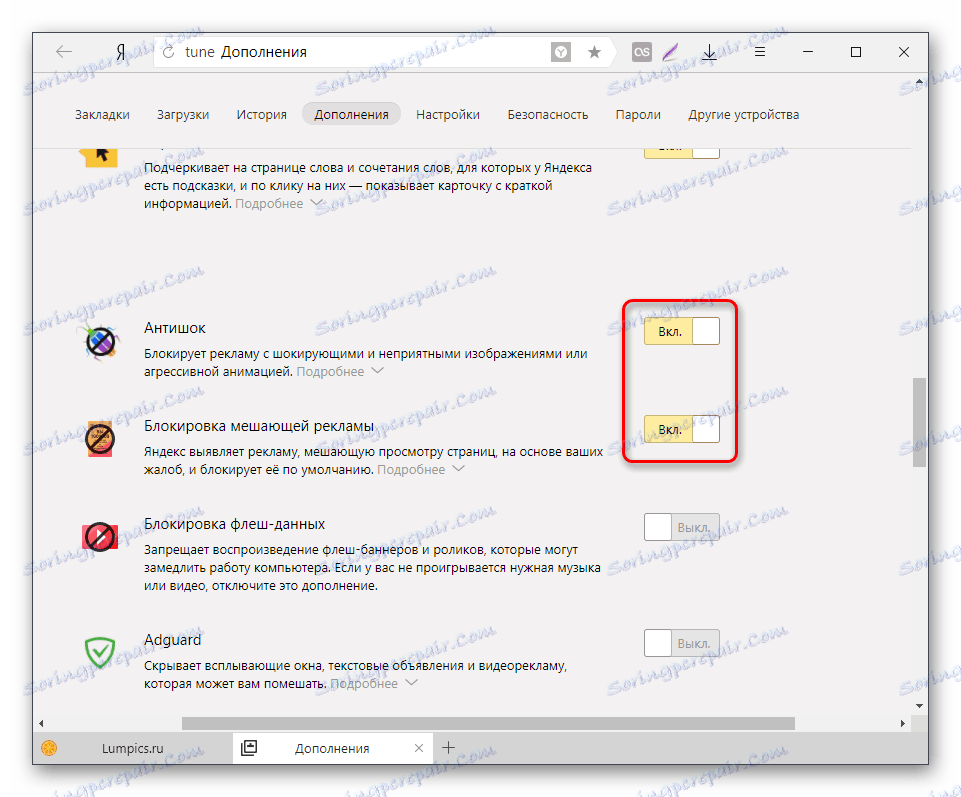Open the purple feather extension icon
The width and height of the screenshot is (961, 797).
point(670,52)
